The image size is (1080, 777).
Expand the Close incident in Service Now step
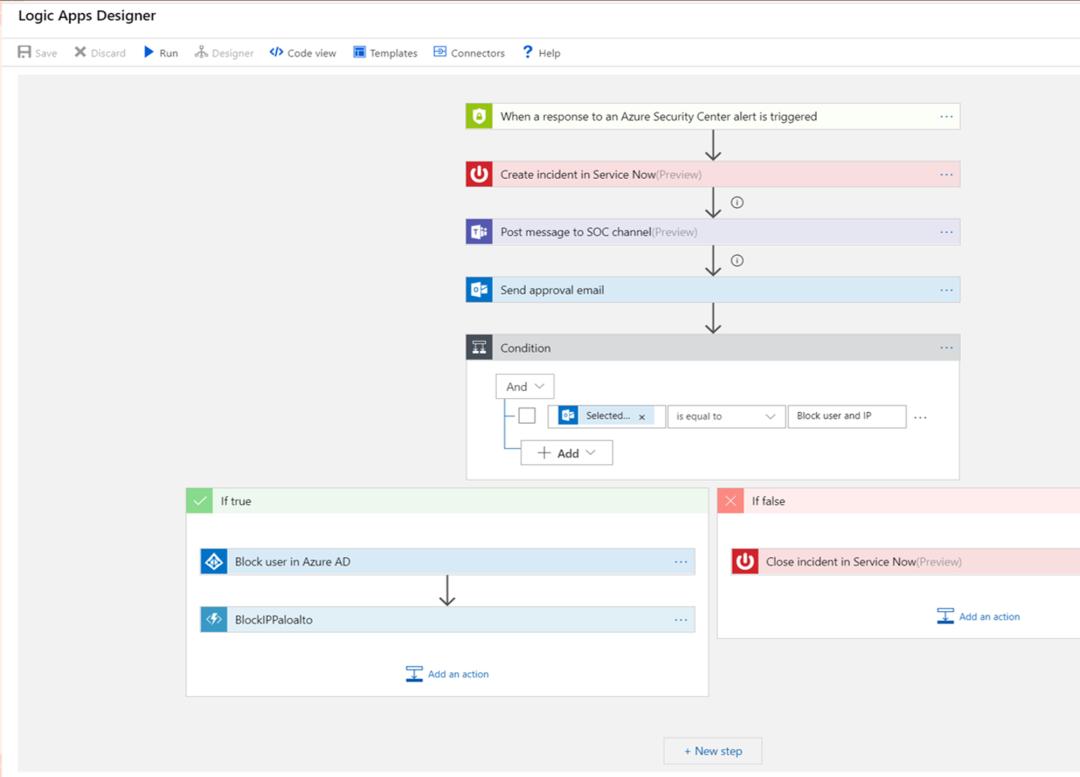[906, 561]
